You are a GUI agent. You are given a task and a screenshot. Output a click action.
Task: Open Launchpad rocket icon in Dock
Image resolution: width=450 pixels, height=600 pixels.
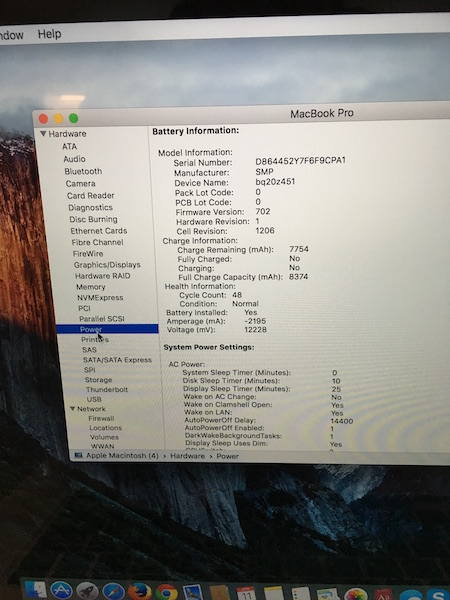87,592
